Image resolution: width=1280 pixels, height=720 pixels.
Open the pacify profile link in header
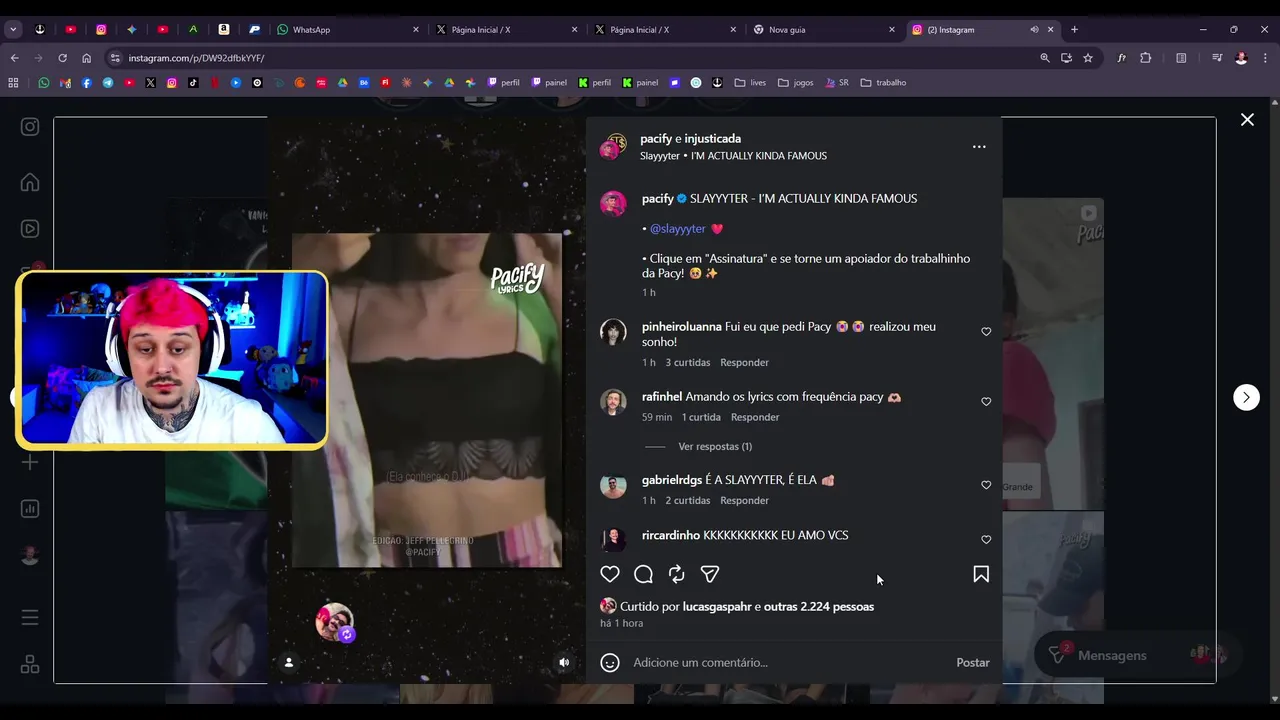point(656,138)
